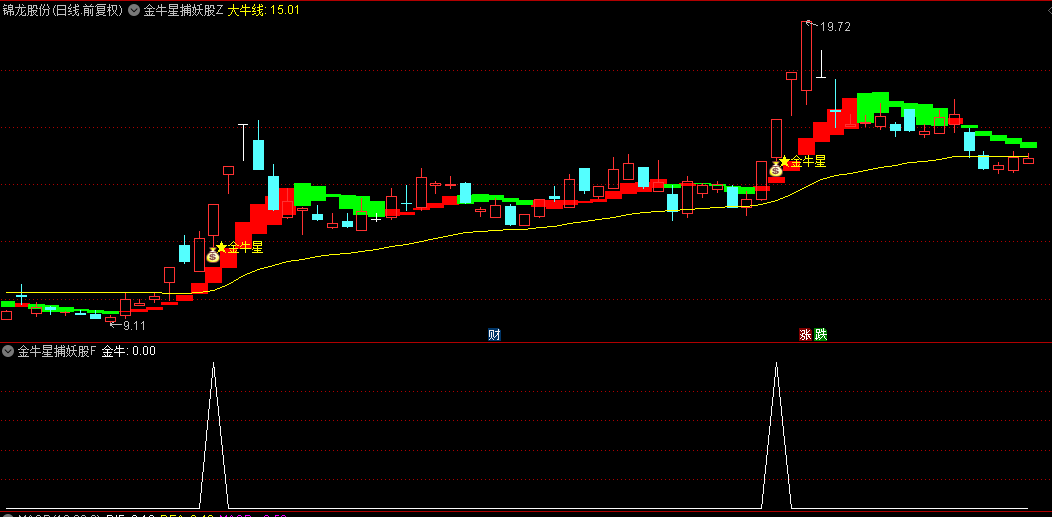This screenshot has width=1052, height=517.
Task: Click the 大牛线: 15.01 value label
Action: [264, 10]
